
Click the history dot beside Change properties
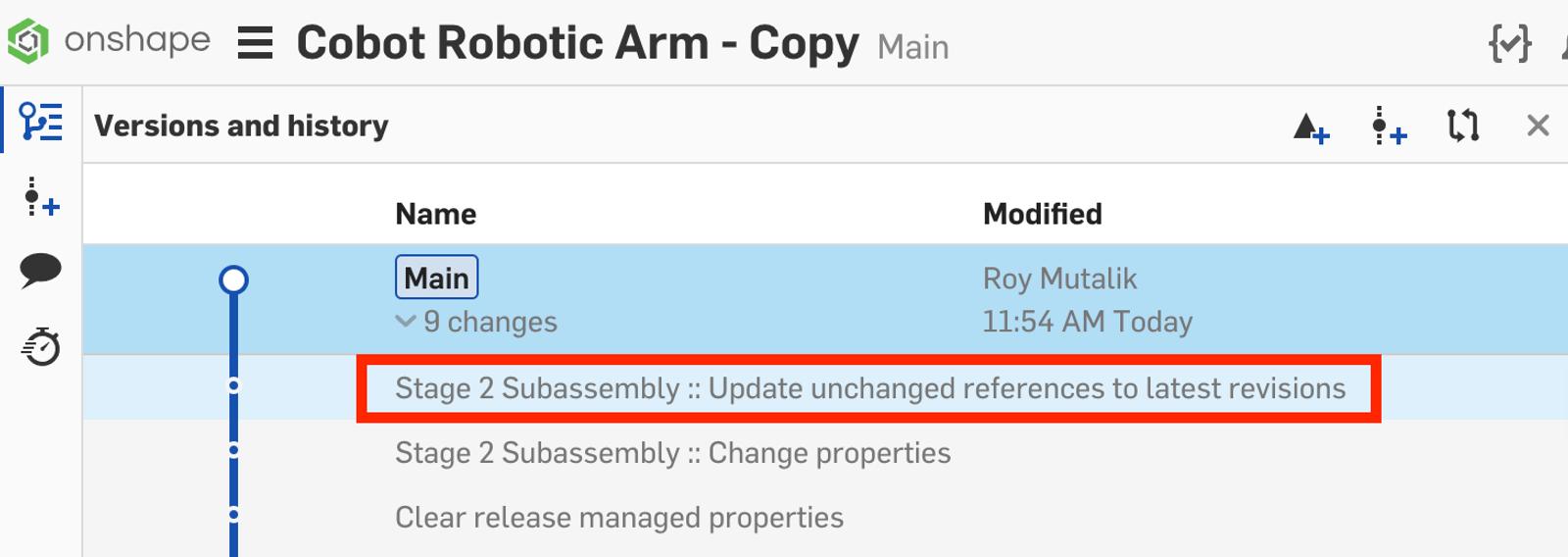point(233,450)
